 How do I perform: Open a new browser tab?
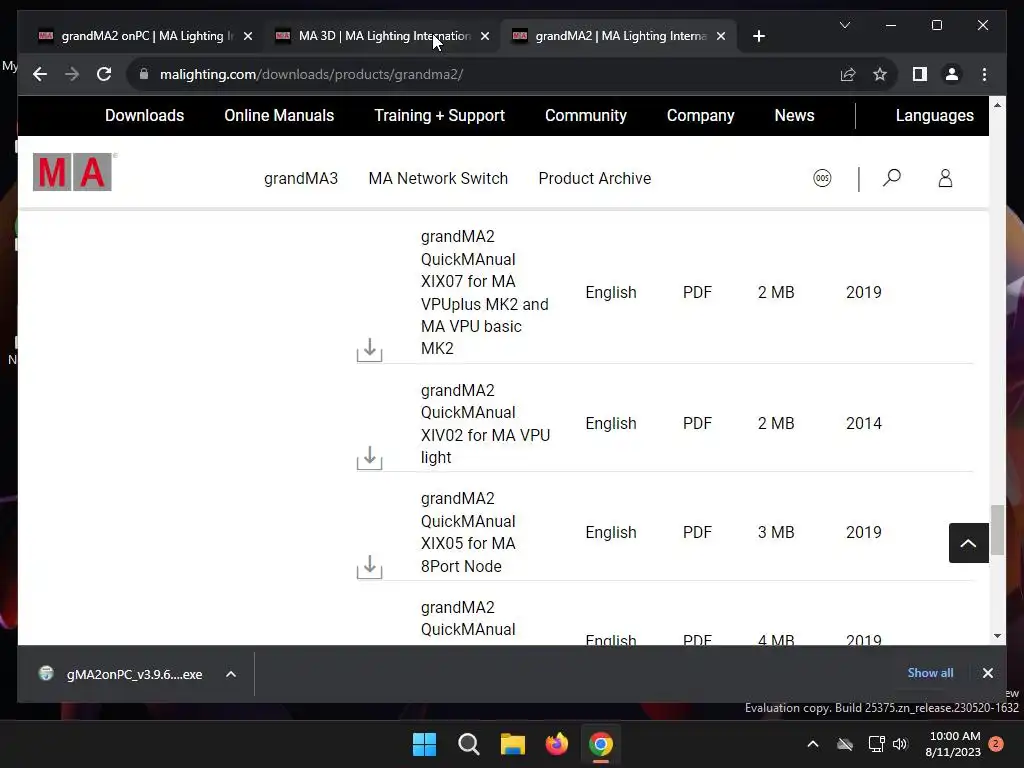pyautogui.click(x=758, y=36)
